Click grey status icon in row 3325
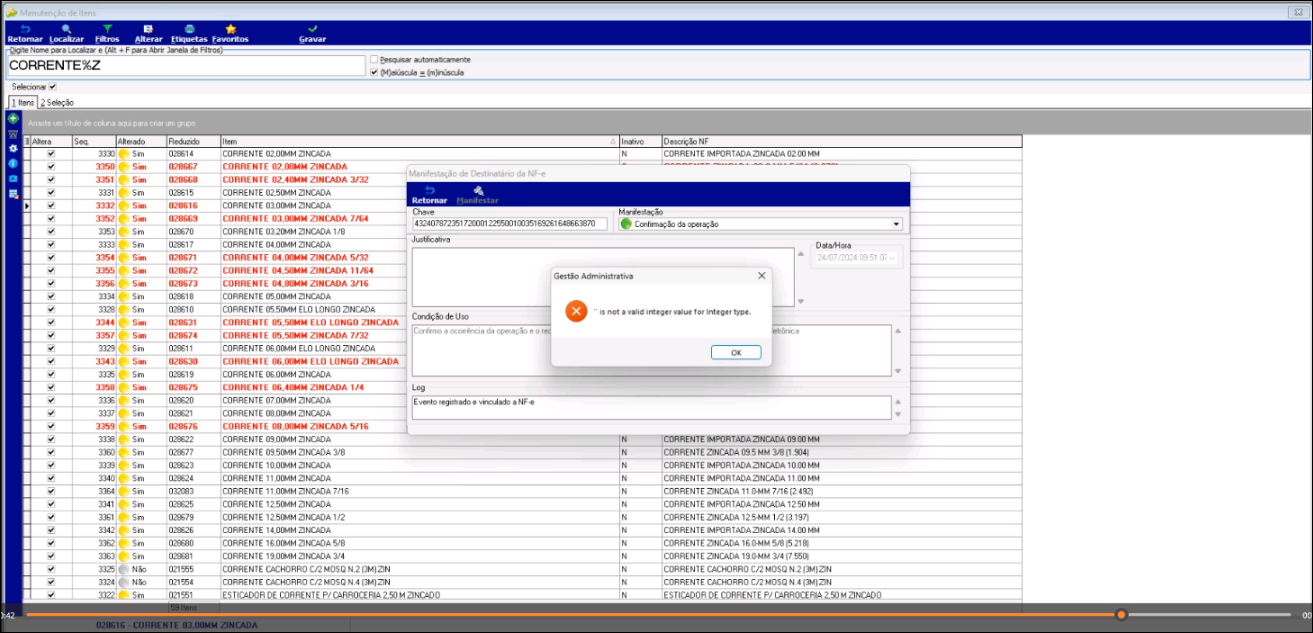1313x633 pixels. click(125, 569)
